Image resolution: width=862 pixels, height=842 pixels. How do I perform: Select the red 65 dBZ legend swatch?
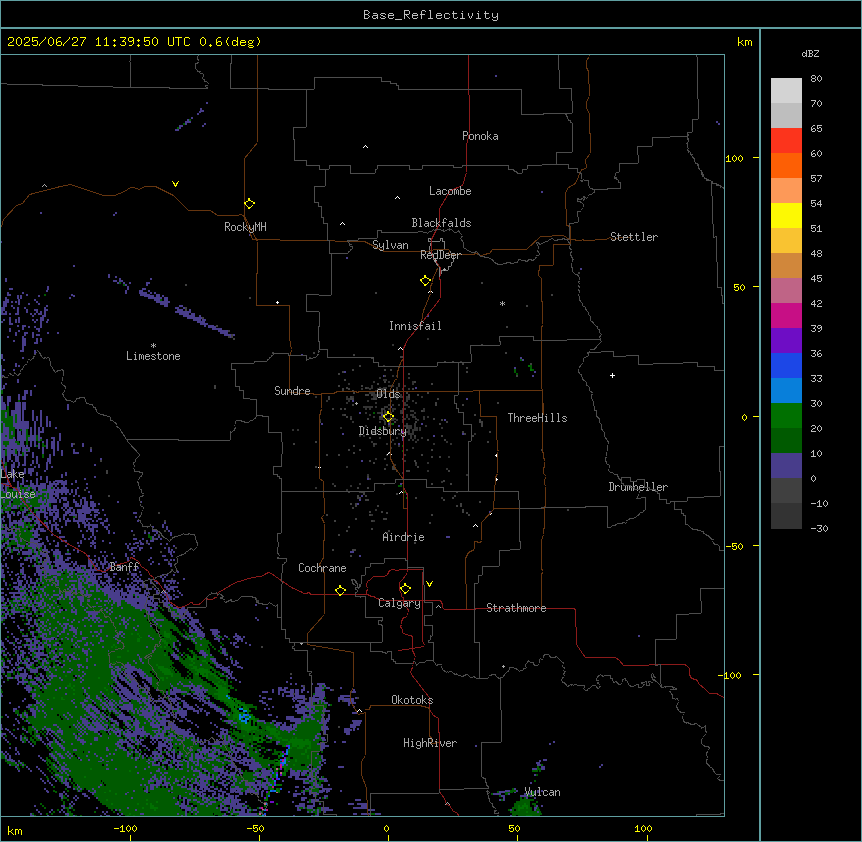786,141
